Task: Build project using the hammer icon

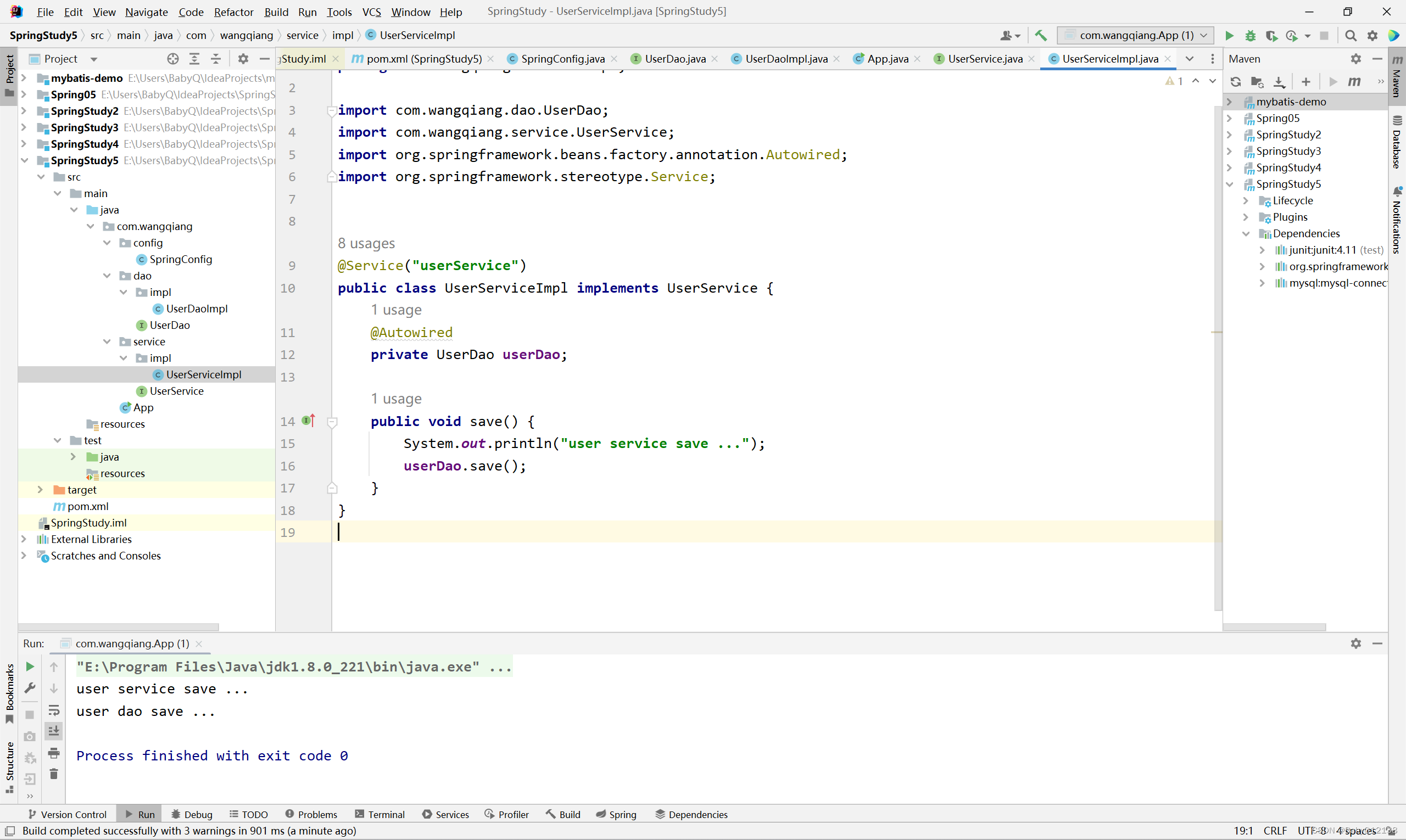Action: pos(1041,35)
